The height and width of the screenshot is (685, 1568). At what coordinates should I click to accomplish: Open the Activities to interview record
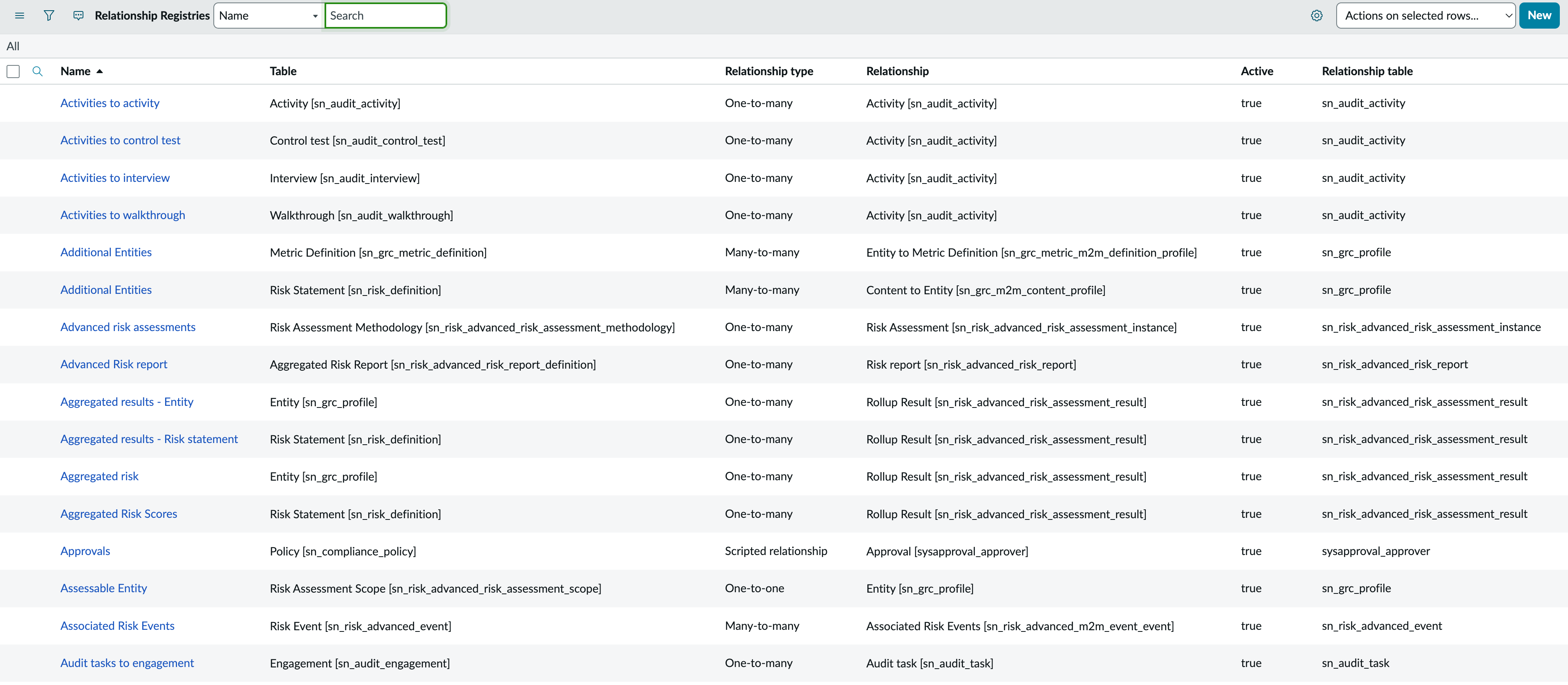point(115,178)
